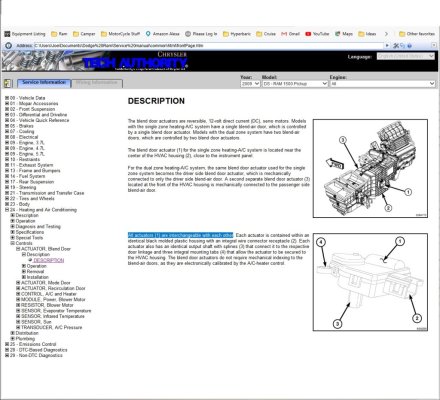Open the Other favorites folder
This screenshot has width=440, height=400.
pyautogui.click(x=417, y=34)
